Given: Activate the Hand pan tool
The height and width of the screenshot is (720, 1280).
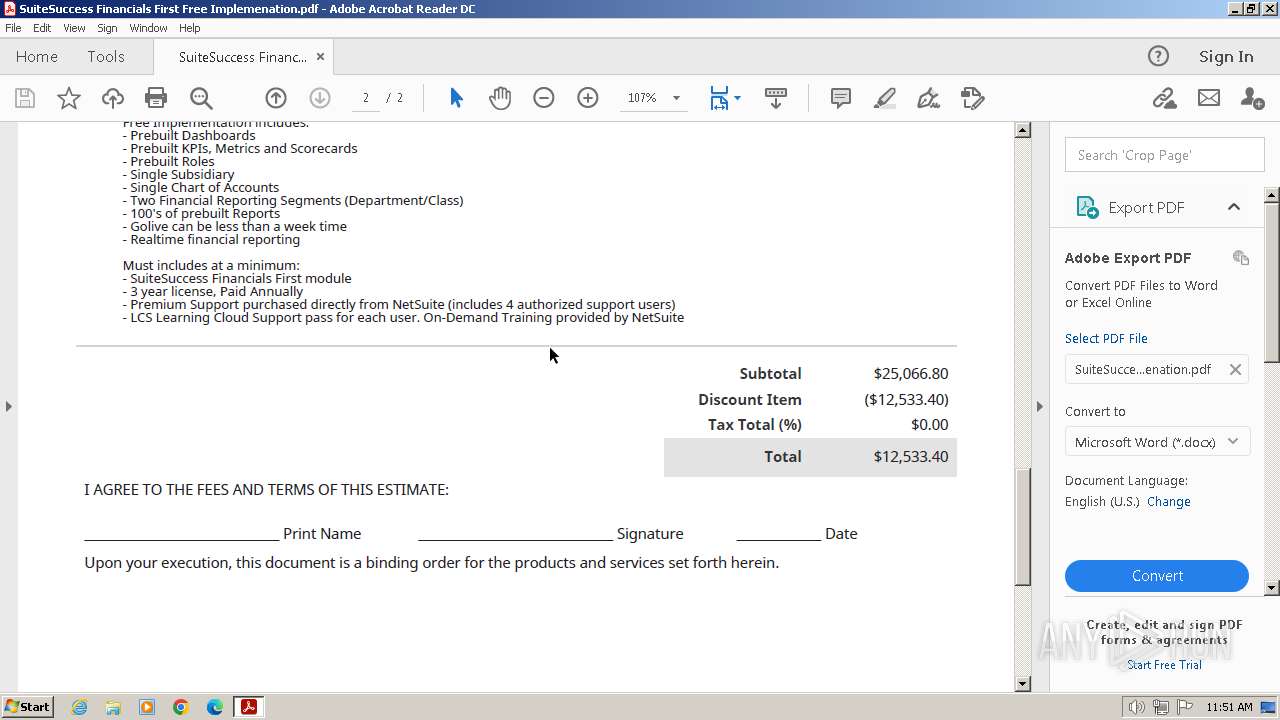Looking at the screenshot, I should pos(500,98).
